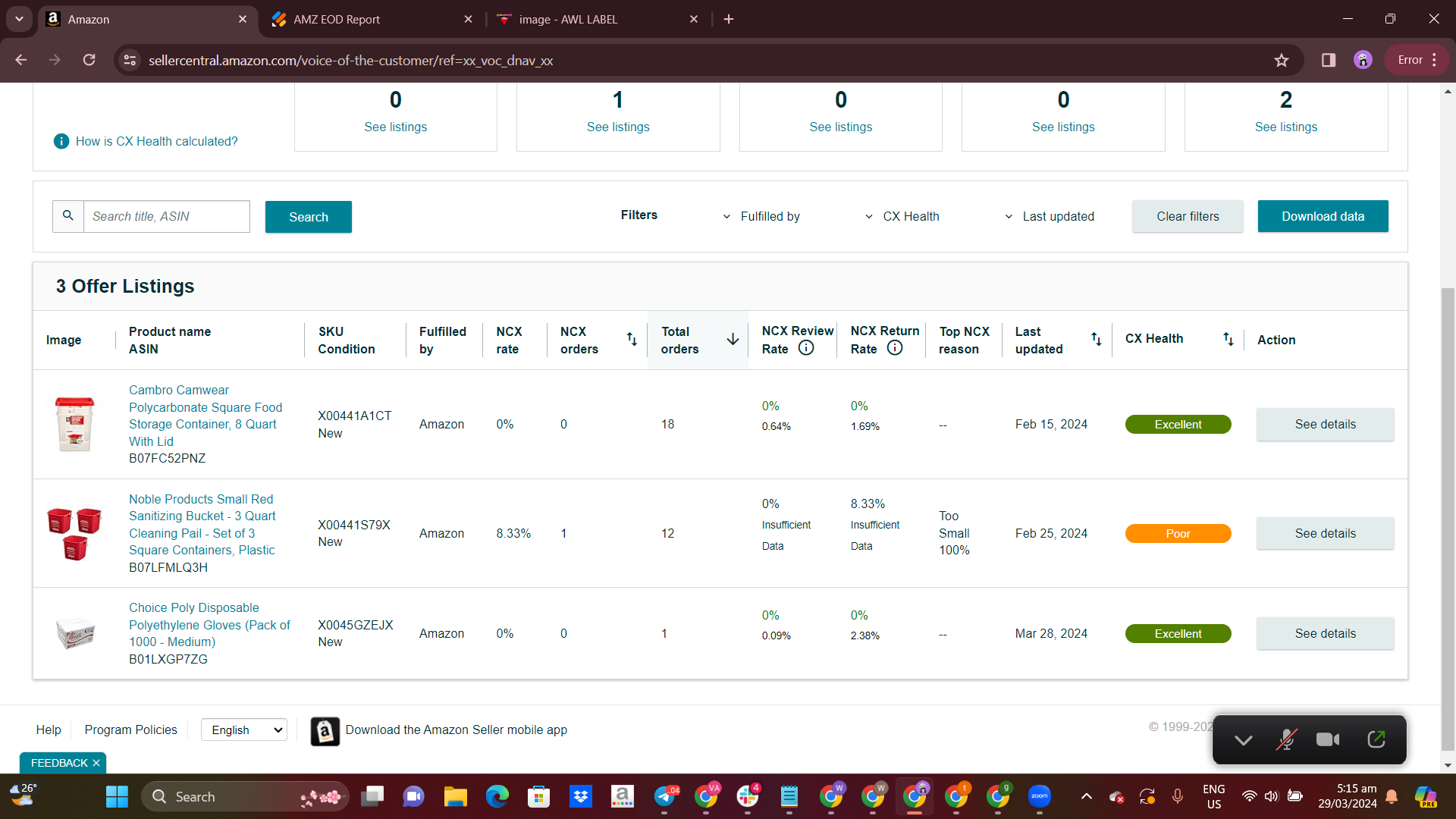Open Cambro Camwear product link
1456x819 pixels.
coord(206,416)
